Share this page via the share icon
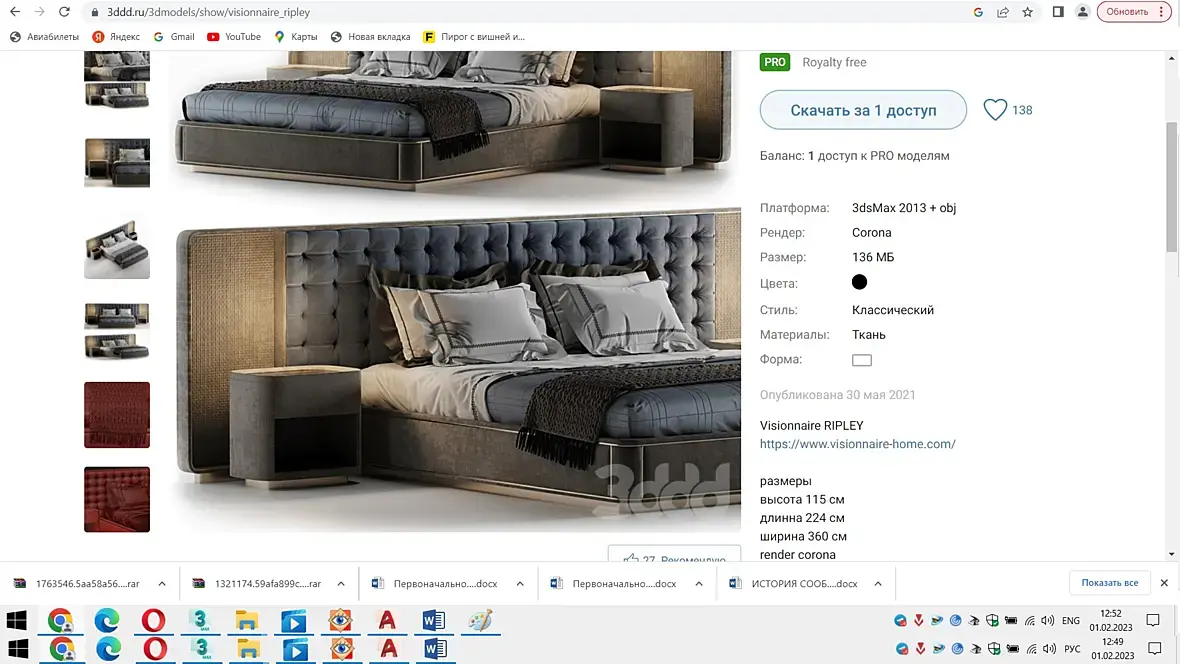The width and height of the screenshot is (1180, 664). coord(1003,12)
